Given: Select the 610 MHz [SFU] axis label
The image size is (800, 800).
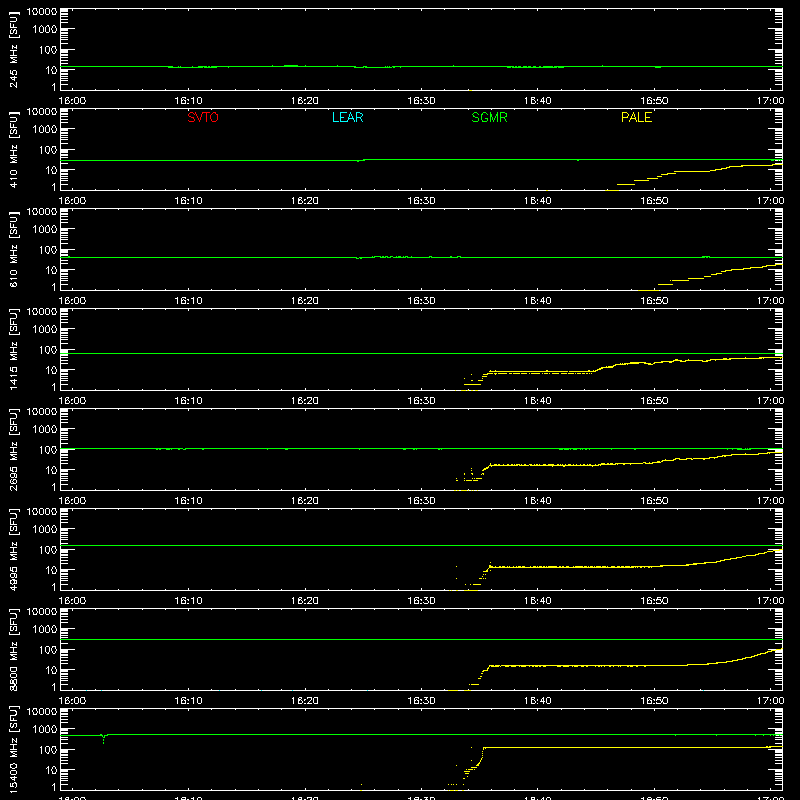Looking at the screenshot, I should coord(14,250).
